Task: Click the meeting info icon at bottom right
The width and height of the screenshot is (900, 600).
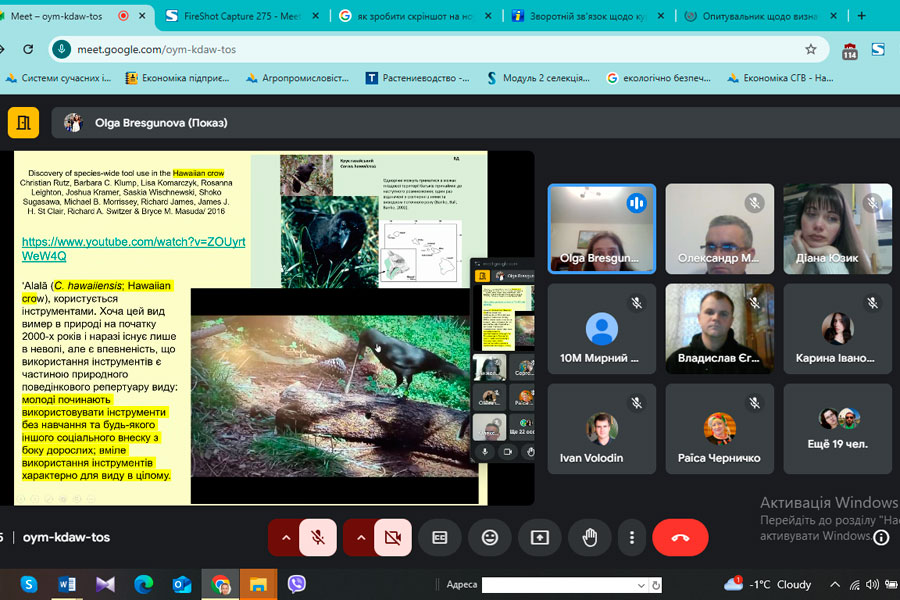Action: tap(881, 537)
